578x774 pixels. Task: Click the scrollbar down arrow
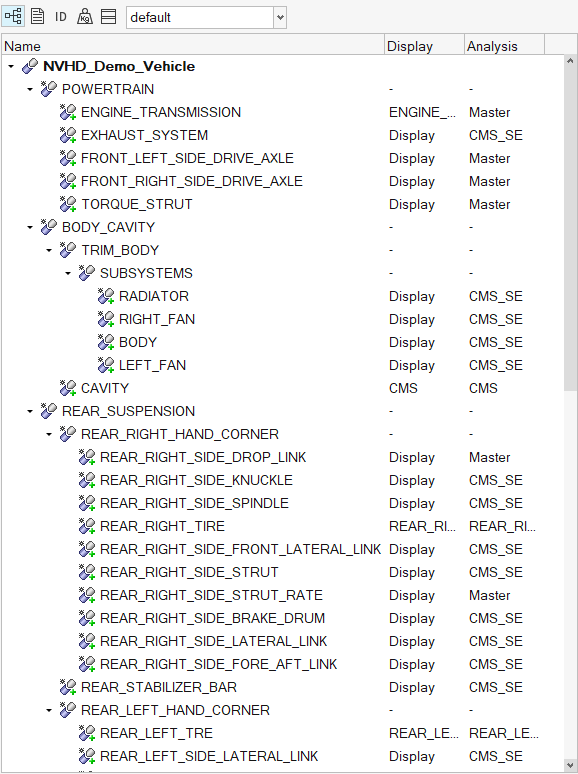[570, 765]
